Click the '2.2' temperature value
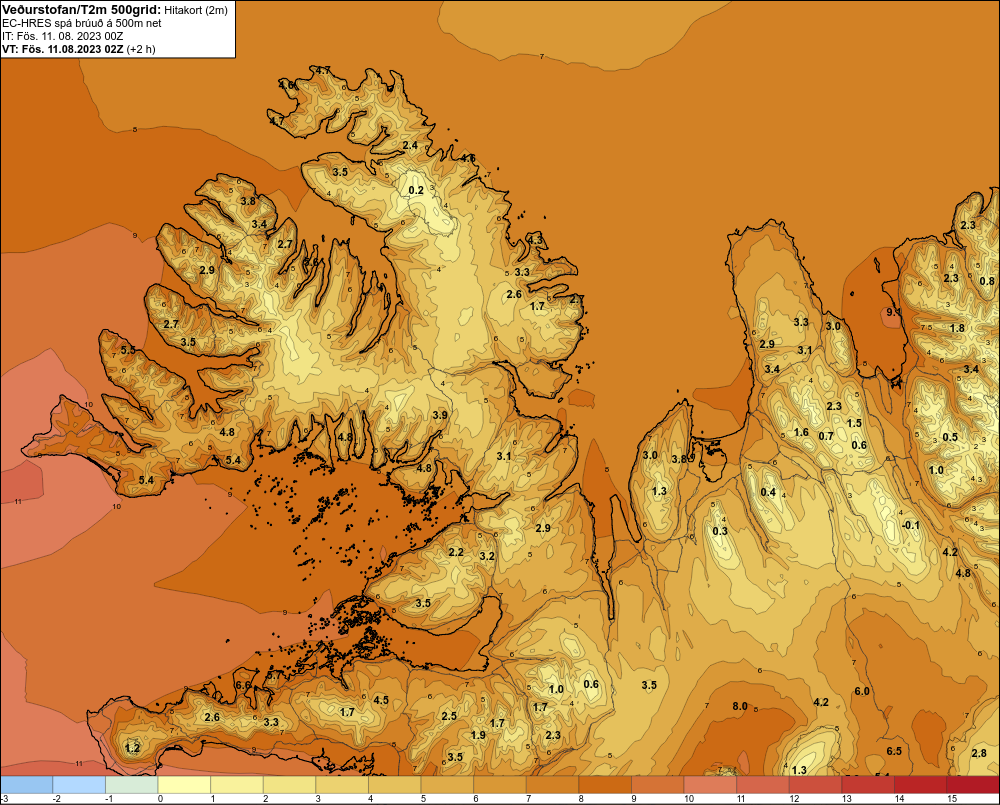Screen dimensions: 1000x805 456,552
